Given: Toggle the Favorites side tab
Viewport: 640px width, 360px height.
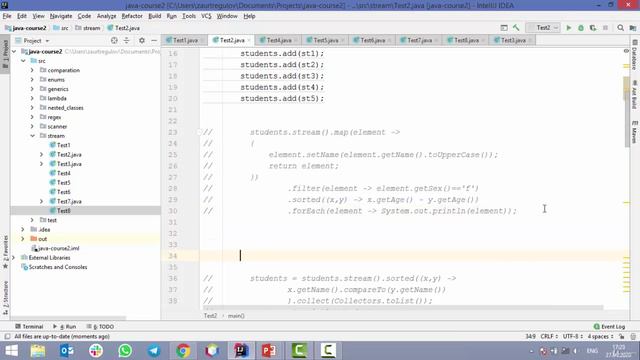Looking at the screenshot, I should (x=5, y=252).
